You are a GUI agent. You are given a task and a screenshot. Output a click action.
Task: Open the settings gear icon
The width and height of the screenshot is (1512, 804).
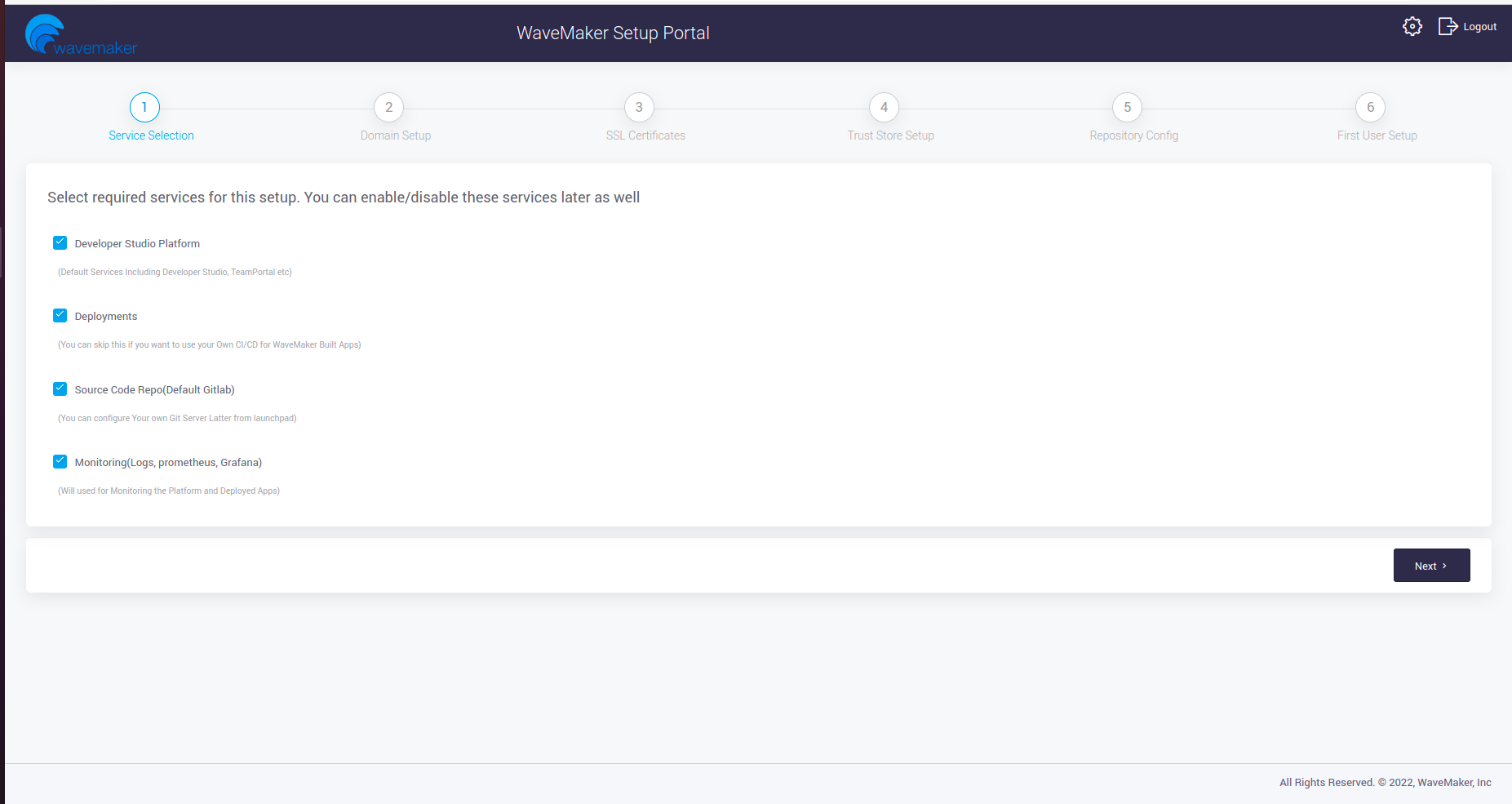click(1412, 27)
